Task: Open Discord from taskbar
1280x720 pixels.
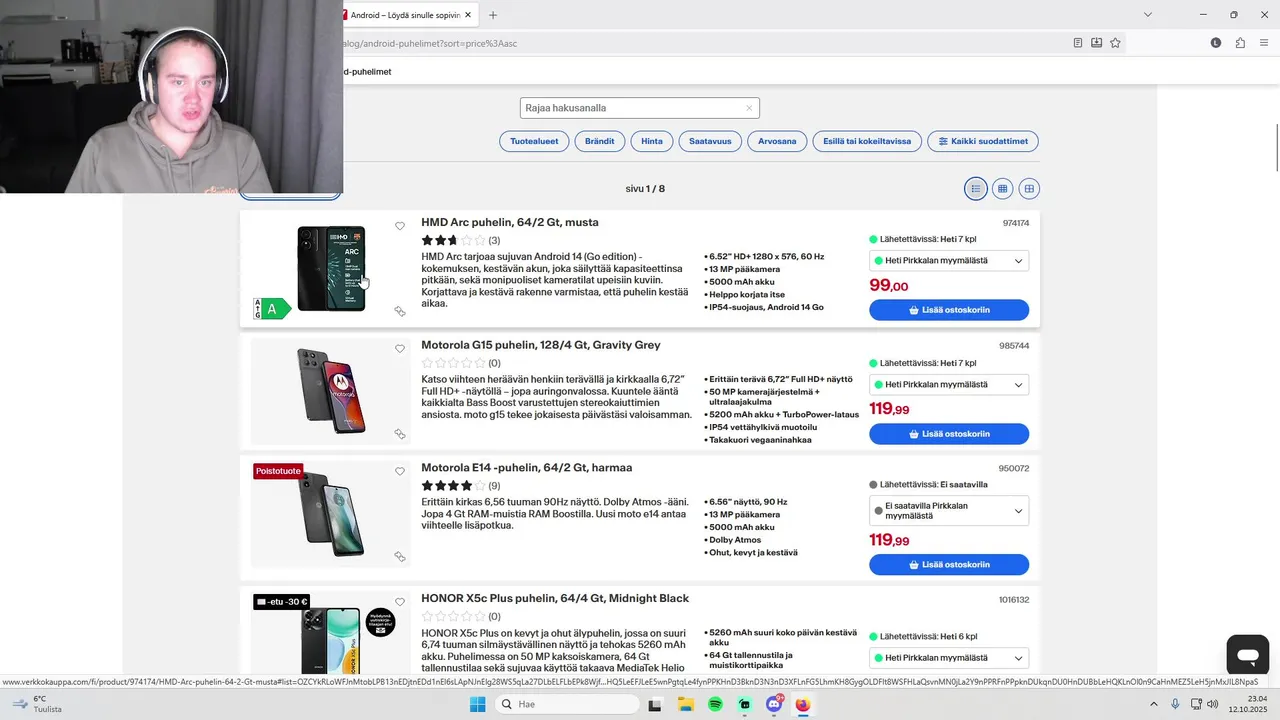Action: point(773,704)
